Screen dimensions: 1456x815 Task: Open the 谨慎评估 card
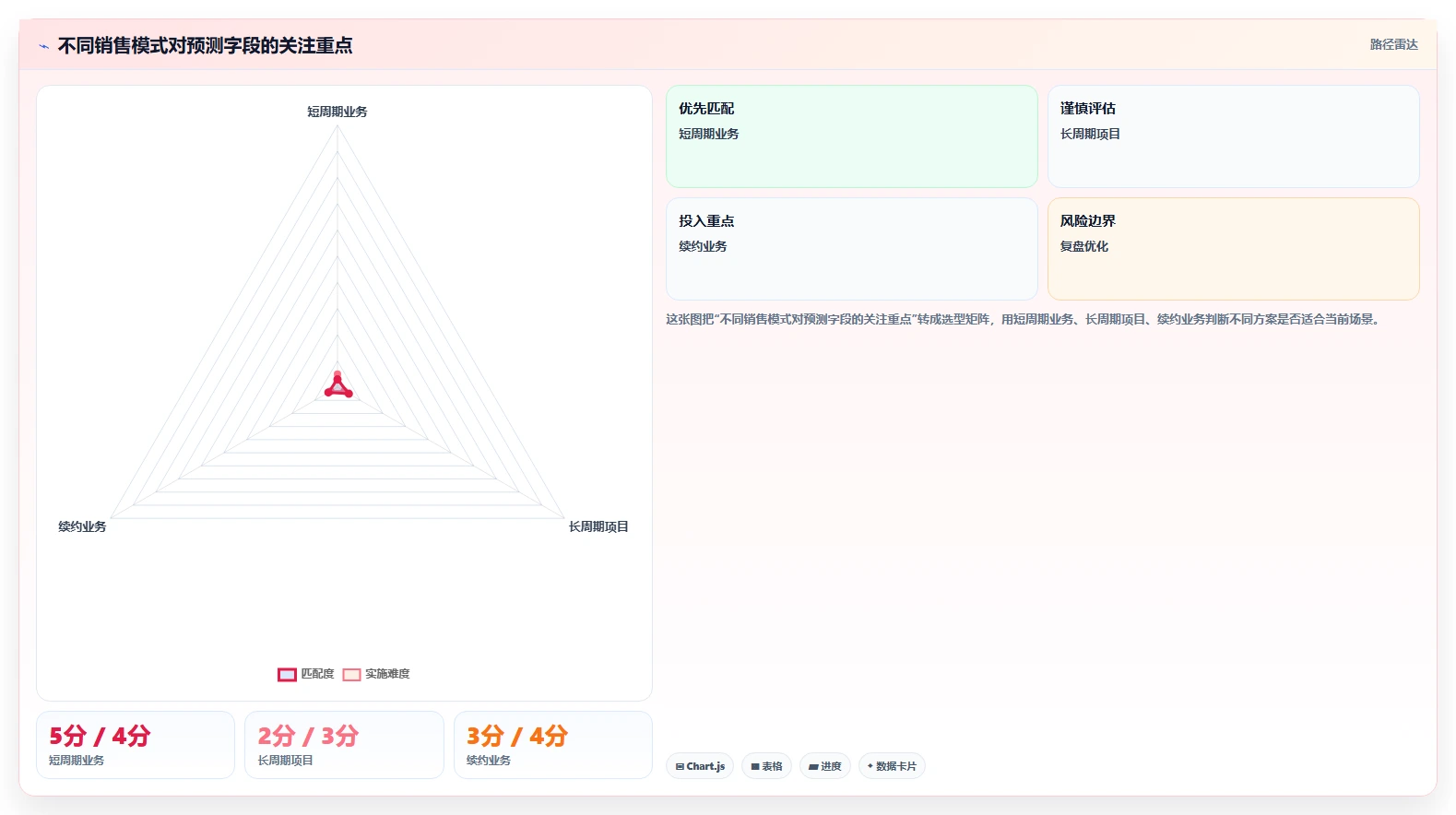click(1234, 136)
